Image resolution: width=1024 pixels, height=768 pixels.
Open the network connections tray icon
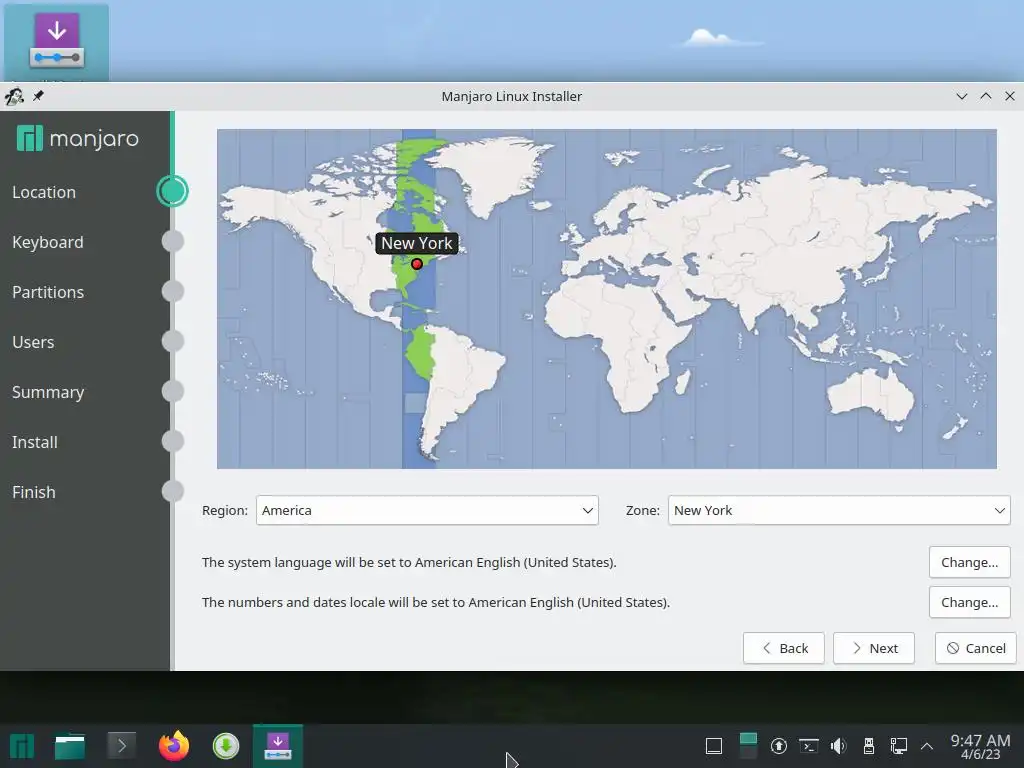(899, 746)
